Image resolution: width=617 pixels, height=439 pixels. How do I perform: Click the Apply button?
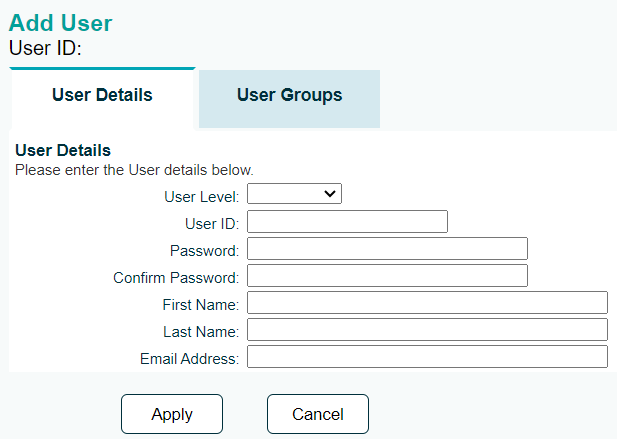[172, 414]
